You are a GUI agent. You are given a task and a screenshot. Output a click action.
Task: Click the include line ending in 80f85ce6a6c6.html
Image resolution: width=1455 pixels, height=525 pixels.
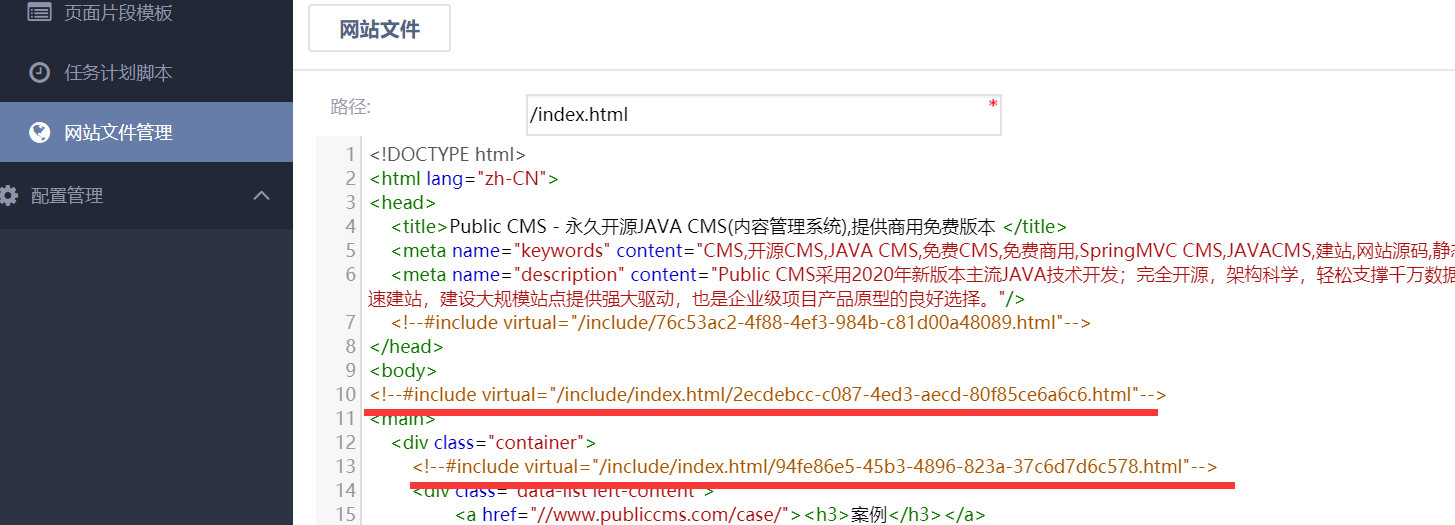coord(767,395)
